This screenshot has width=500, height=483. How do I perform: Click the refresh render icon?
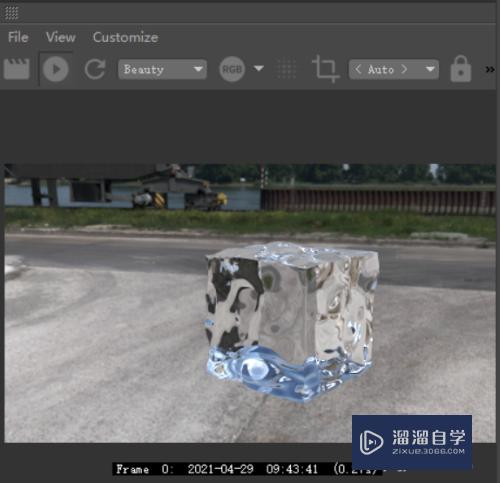click(95, 69)
